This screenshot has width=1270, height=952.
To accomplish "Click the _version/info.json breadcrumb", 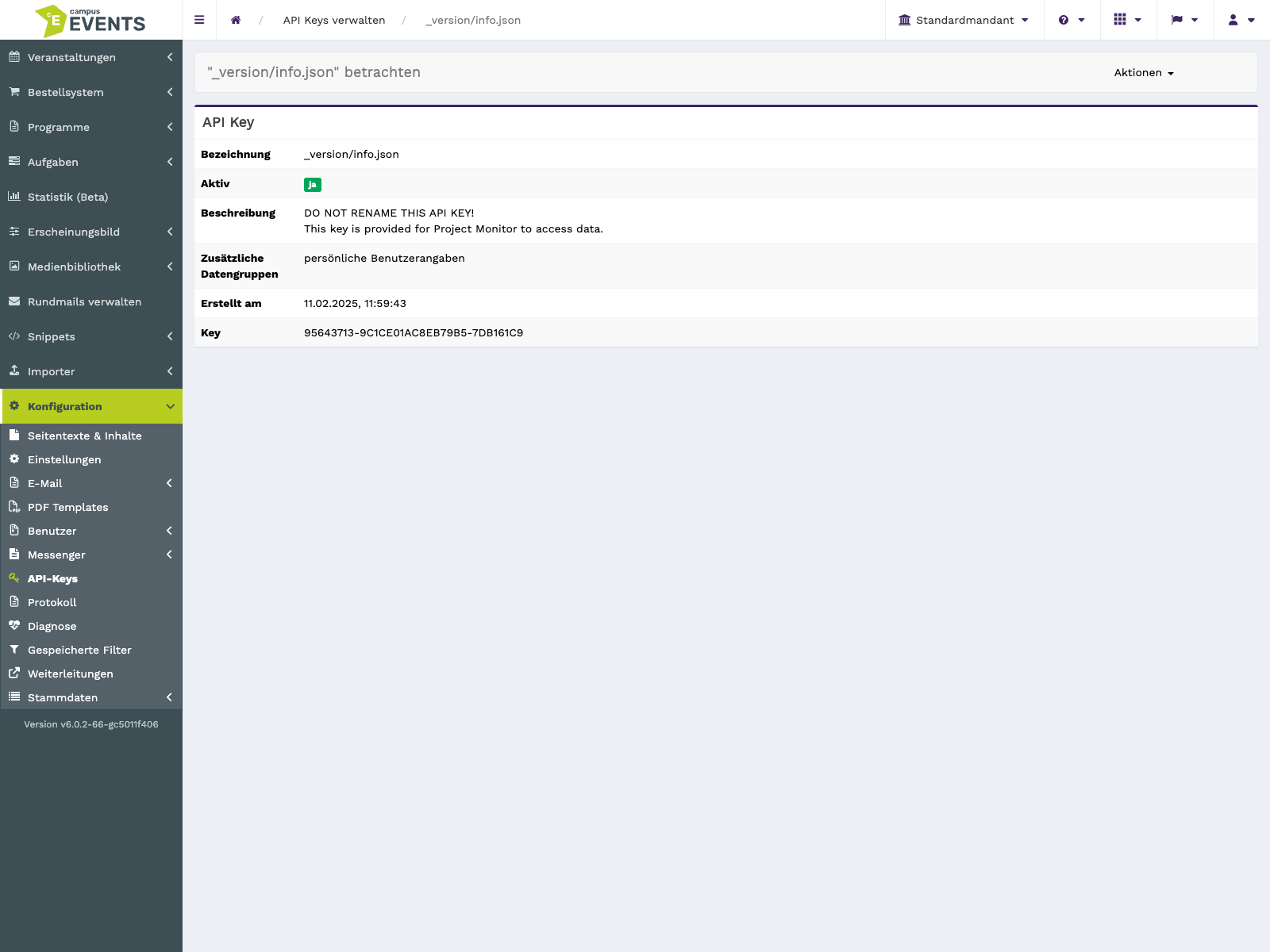I will 473,20.
